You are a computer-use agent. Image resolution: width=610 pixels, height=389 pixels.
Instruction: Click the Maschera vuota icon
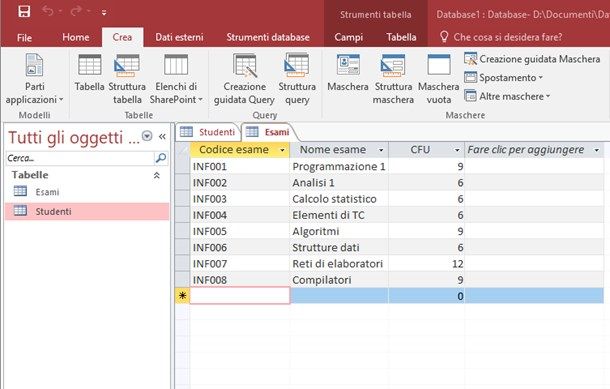click(438, 79)
